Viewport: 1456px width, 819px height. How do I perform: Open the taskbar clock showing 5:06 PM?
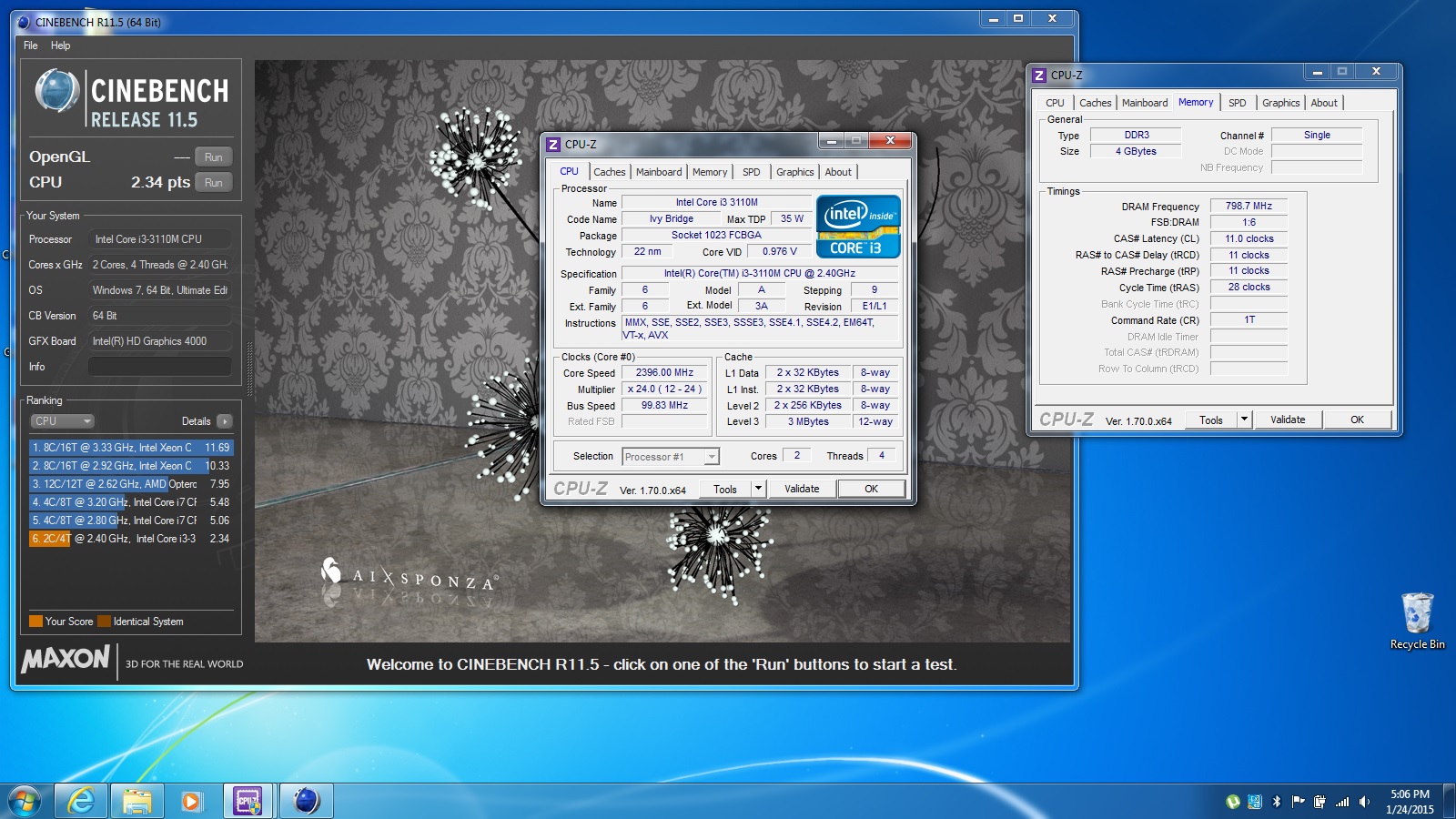(1410, 802)
